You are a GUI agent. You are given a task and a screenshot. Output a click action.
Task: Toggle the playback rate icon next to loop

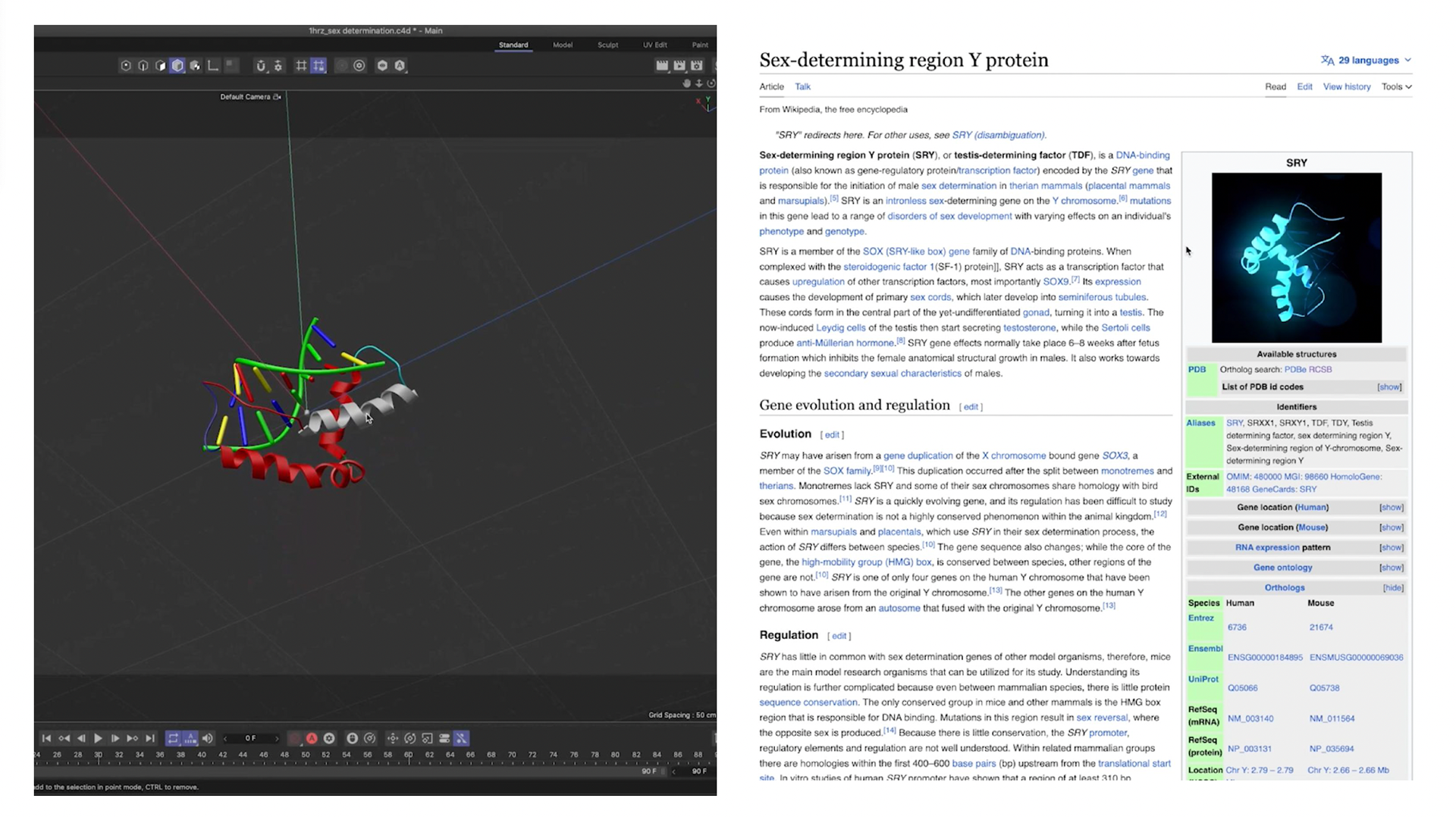[190, 738]
